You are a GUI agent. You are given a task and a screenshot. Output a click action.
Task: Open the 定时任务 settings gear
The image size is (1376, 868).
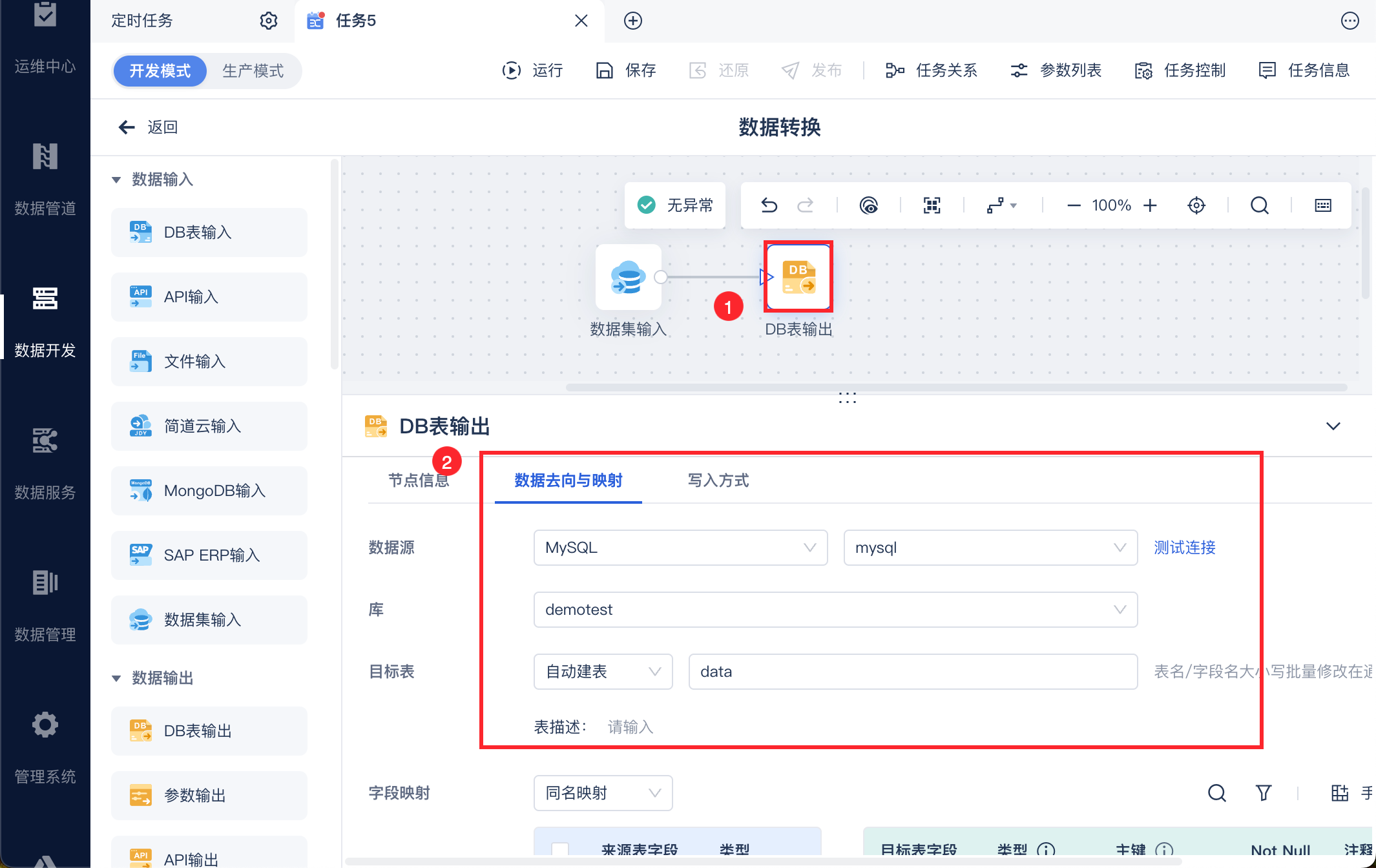coord(269,21)
